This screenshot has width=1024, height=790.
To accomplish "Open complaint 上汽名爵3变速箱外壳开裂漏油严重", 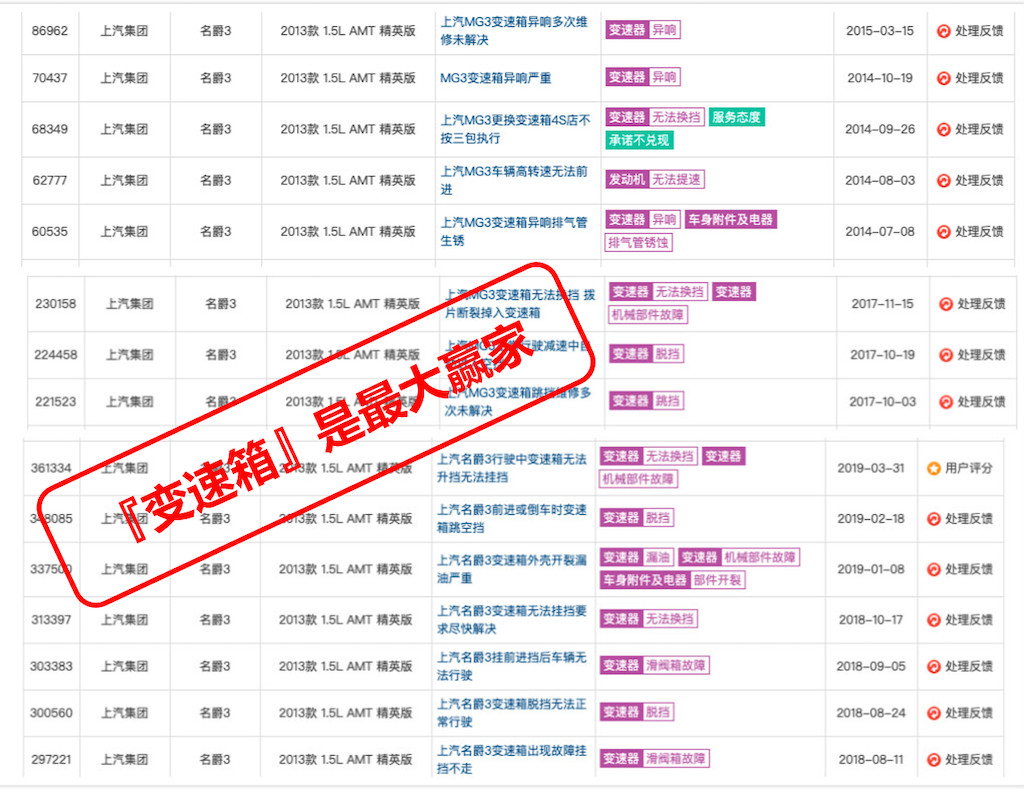I will [511, 569].
